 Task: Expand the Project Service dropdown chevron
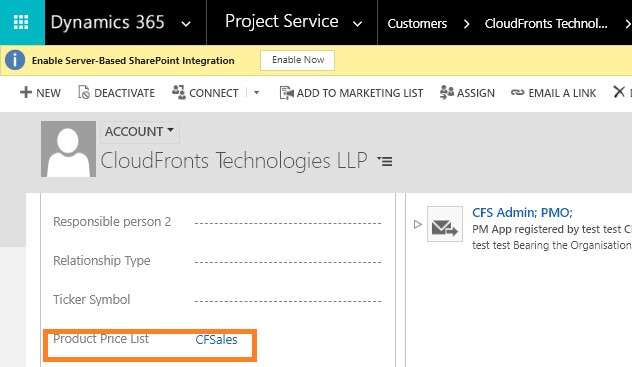pos(357,24)
